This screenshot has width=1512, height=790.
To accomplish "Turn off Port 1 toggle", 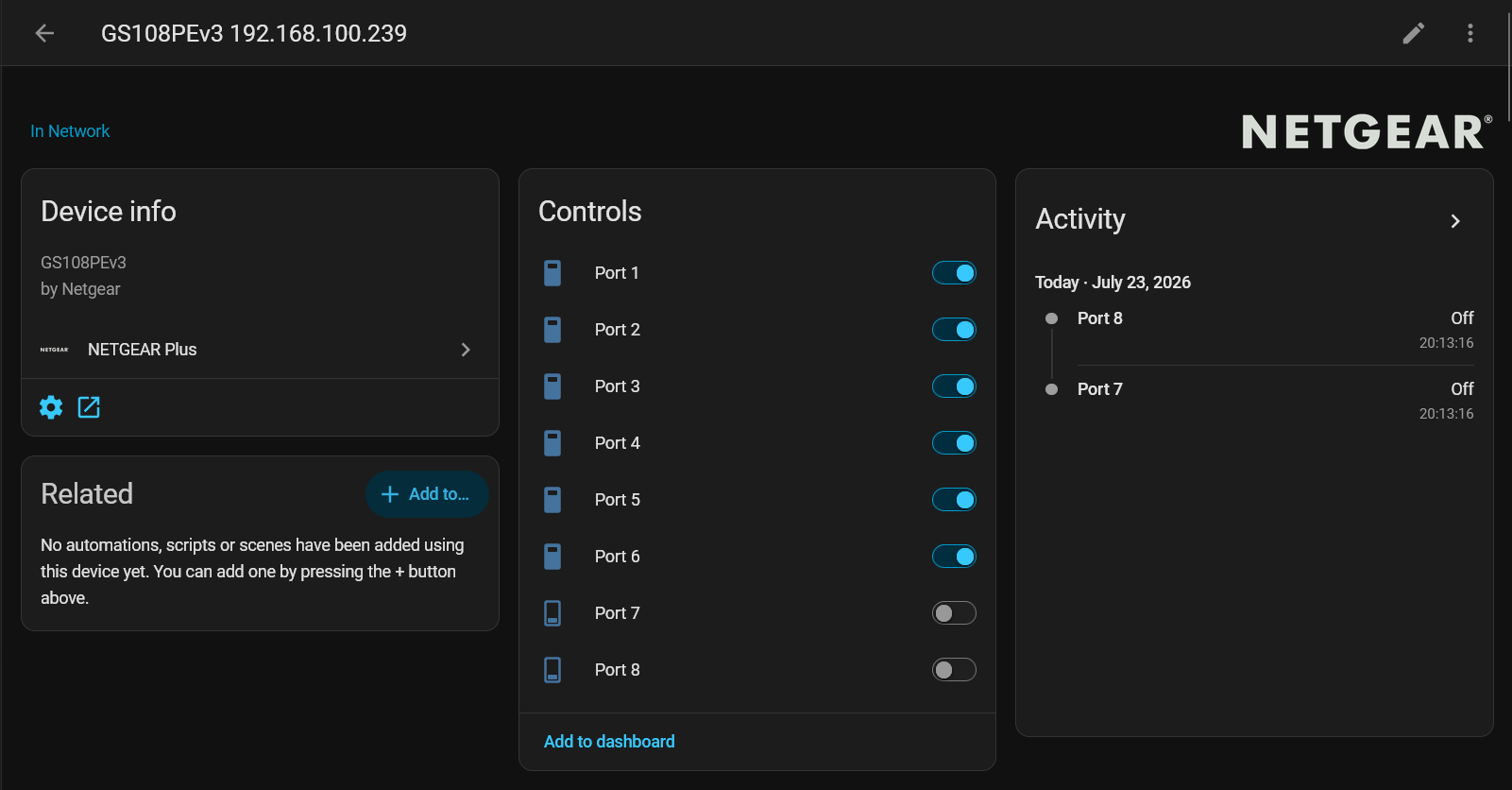I will click(x=954, y=273).
